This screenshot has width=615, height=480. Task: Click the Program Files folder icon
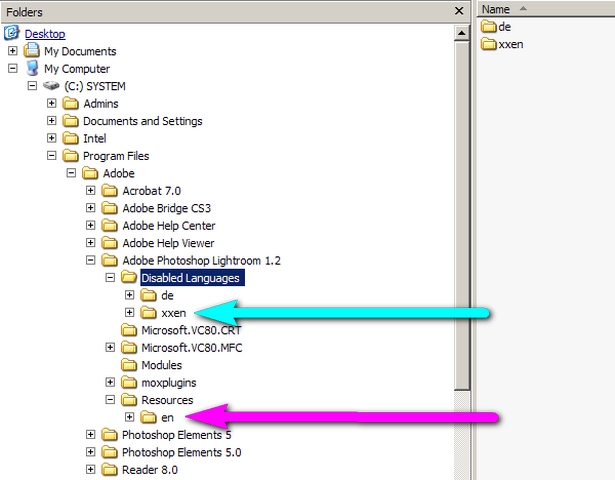[71, 156]
